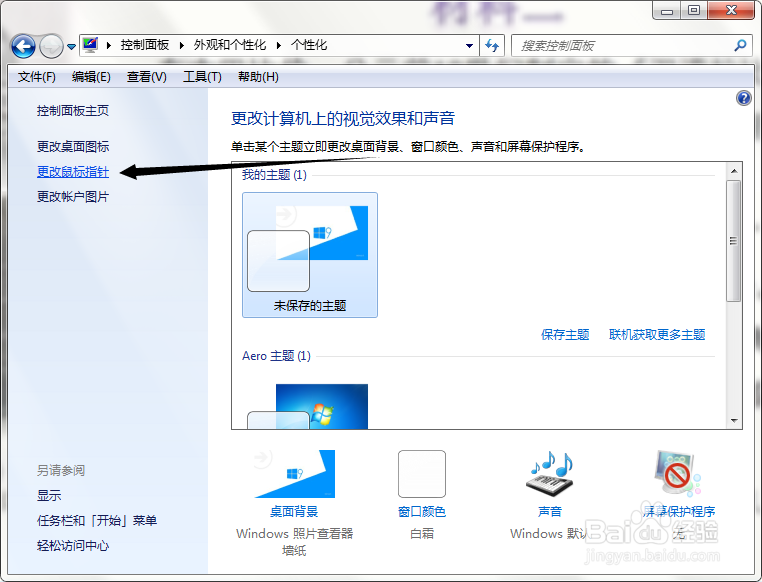Click the 外观和个性化 breadcrumb

click(x=230, y=45)
